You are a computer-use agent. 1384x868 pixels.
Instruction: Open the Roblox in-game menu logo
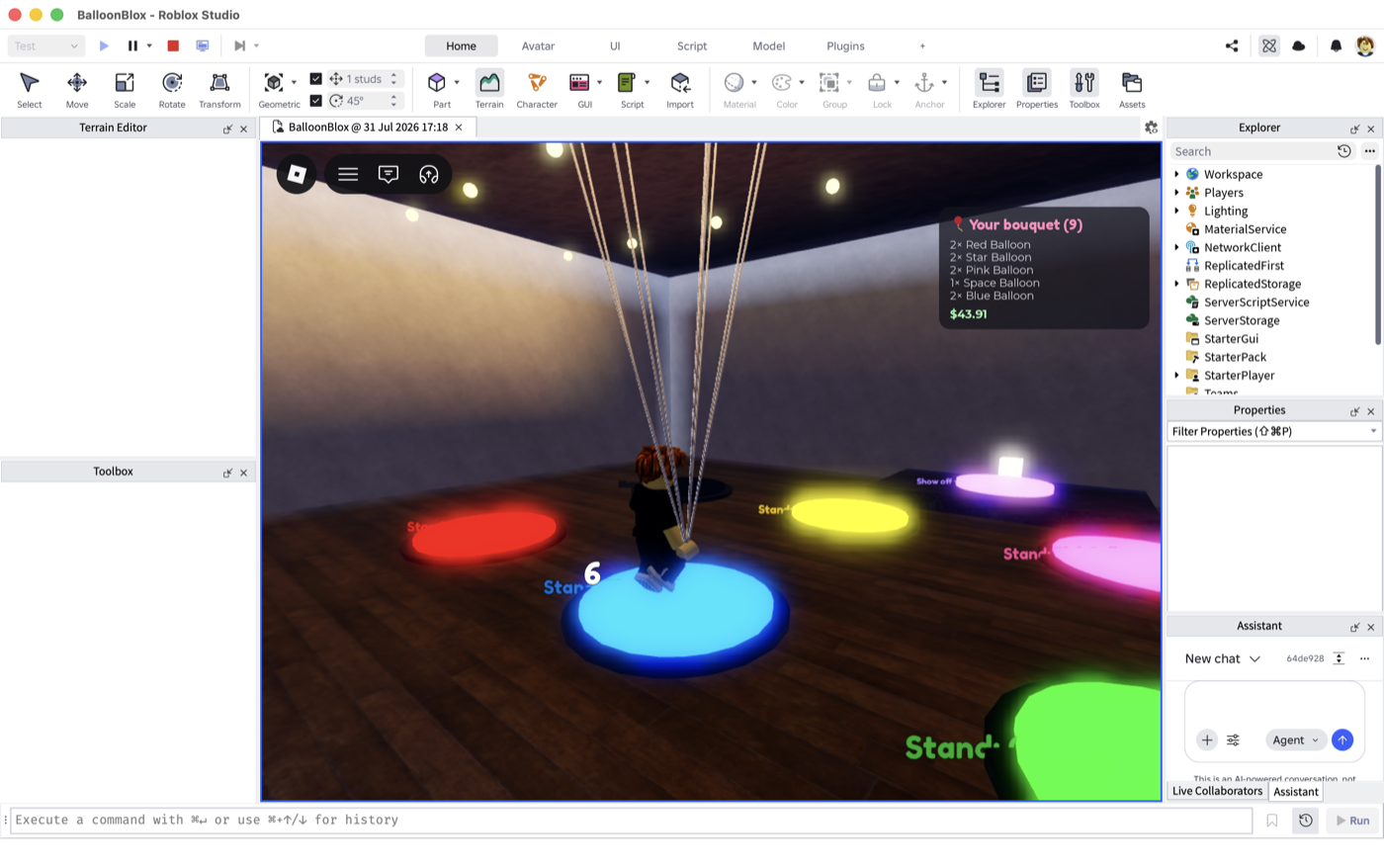pyautogui.click(x=297, y=174)
